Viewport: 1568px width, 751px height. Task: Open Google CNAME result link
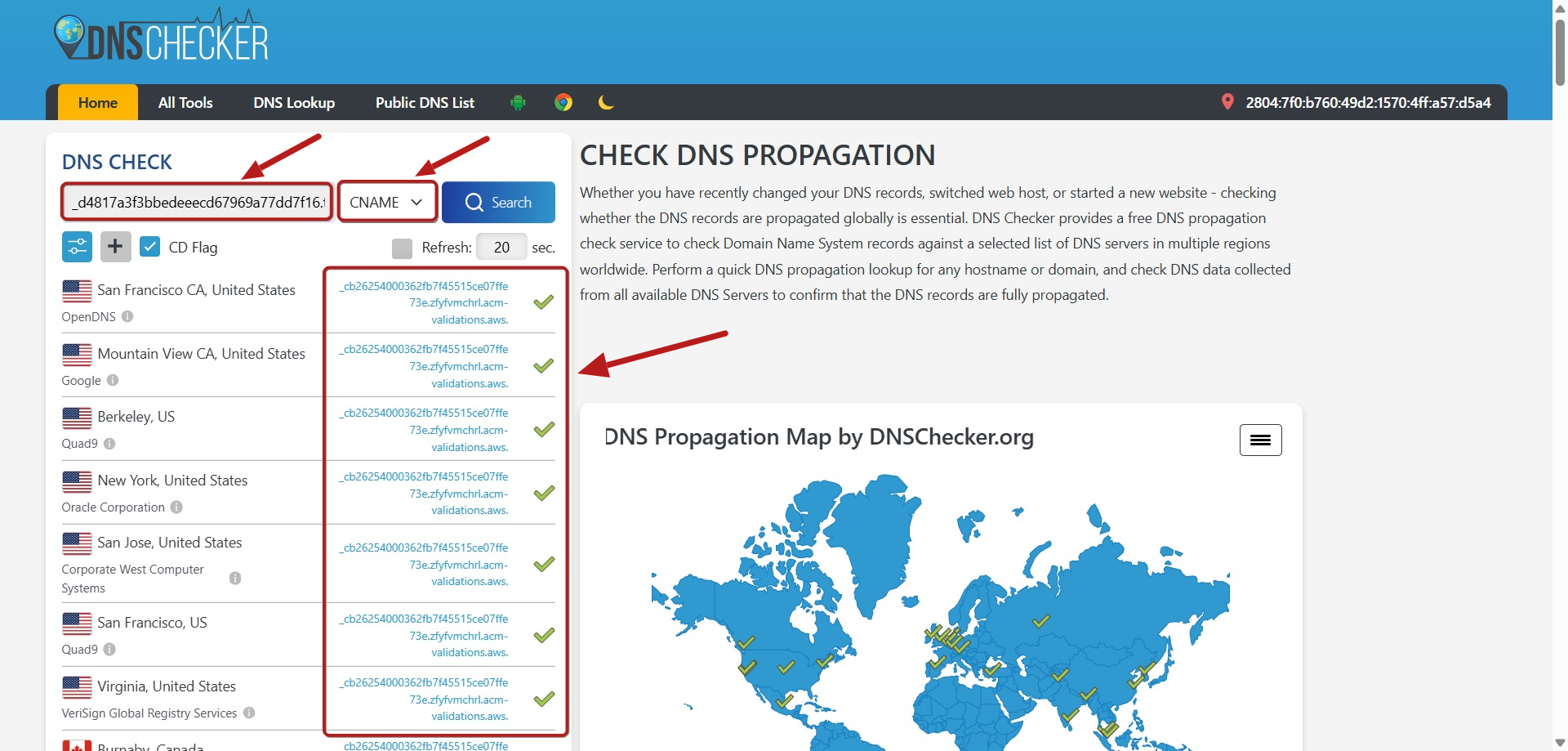[424, 366]
